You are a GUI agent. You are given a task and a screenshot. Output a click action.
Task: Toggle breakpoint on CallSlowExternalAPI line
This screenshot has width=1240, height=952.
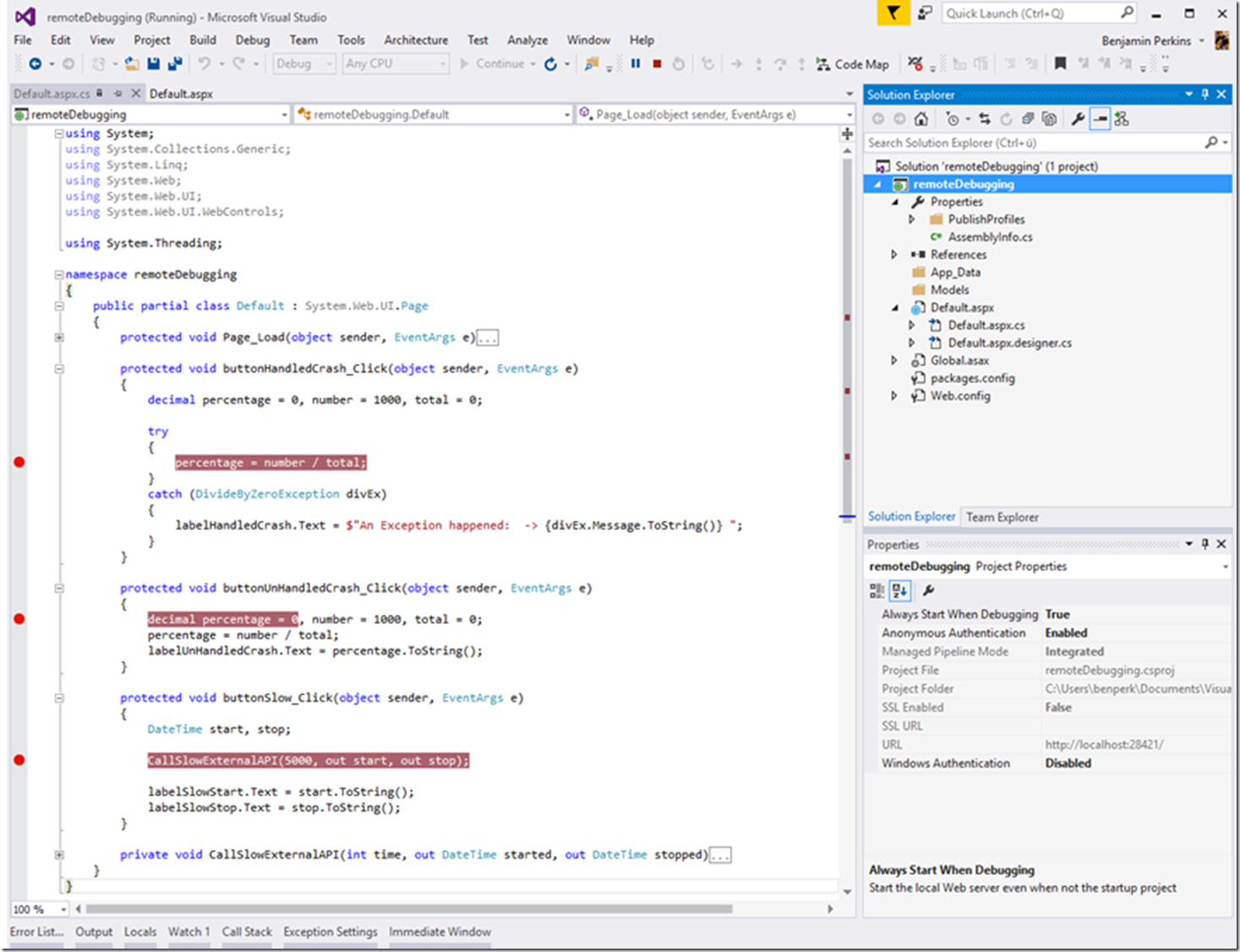[x=19, y=760]
